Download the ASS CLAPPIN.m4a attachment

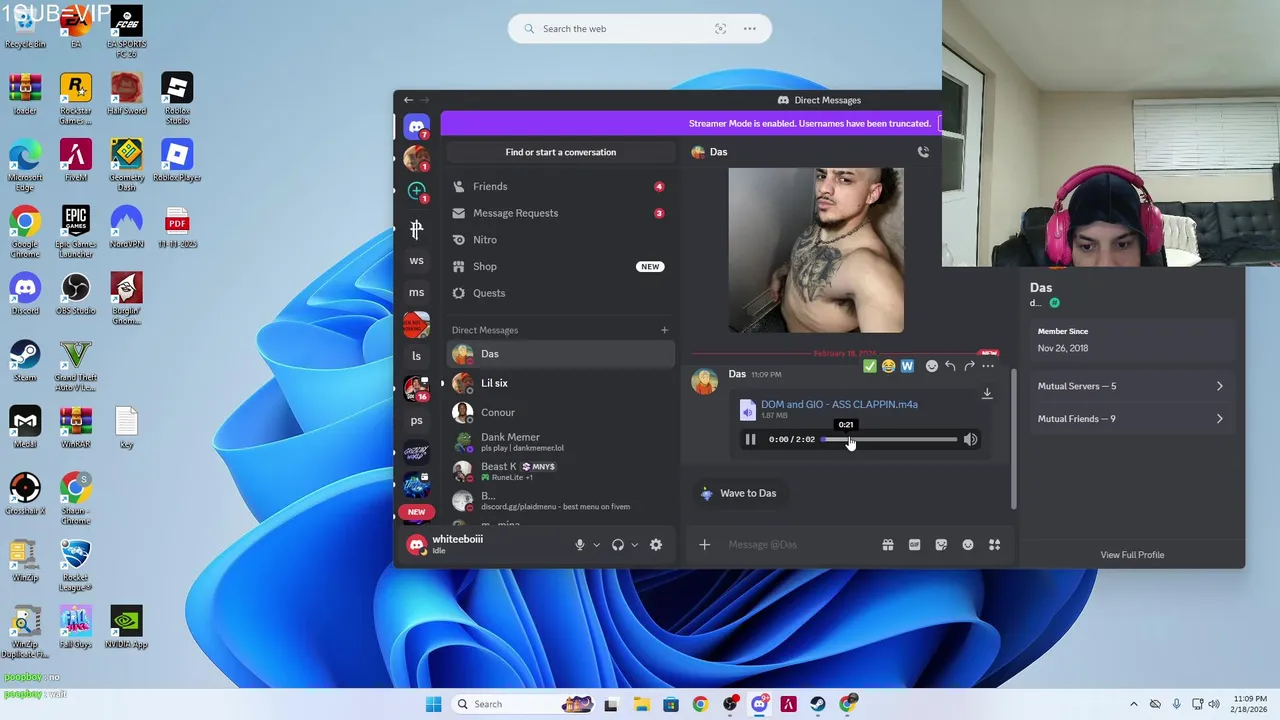pyautogui.click(x=987, y=394)
